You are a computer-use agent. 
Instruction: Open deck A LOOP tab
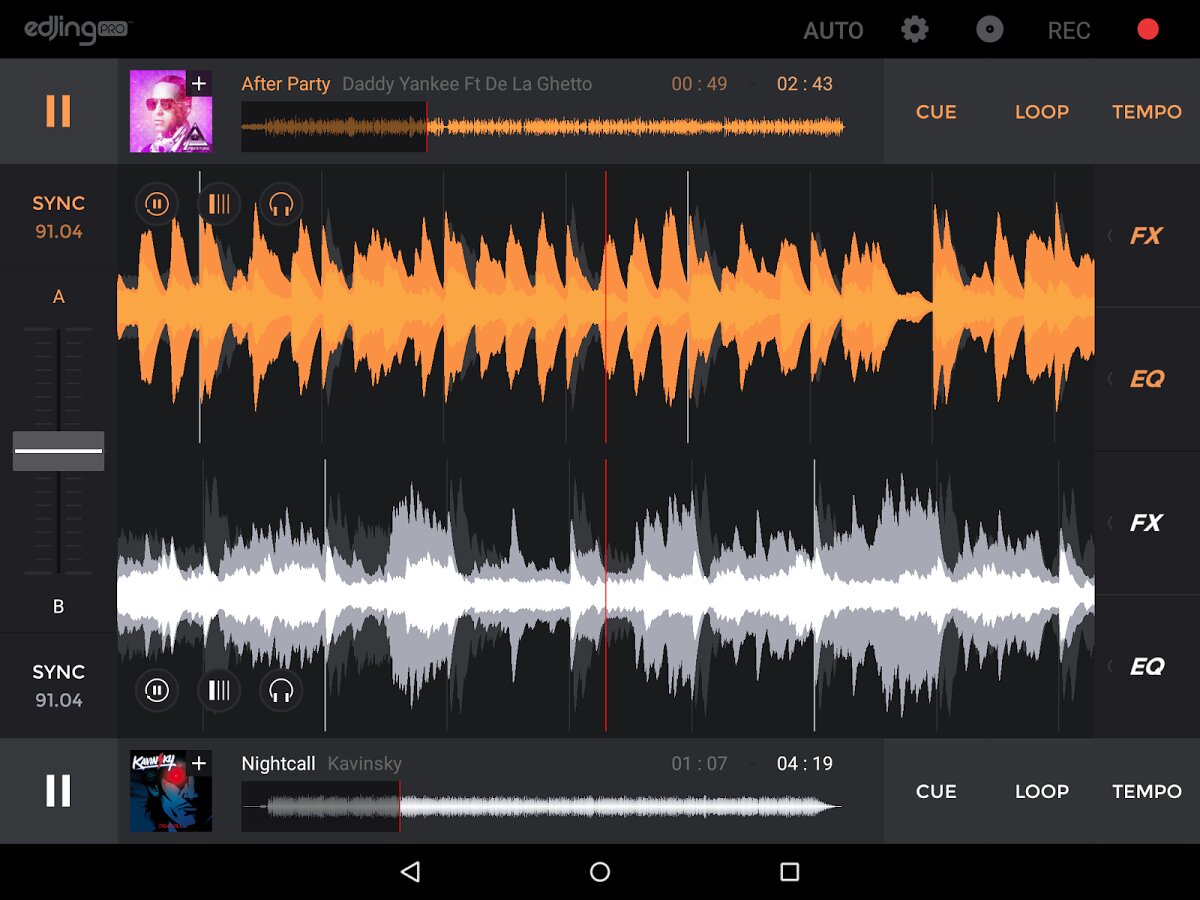[x=1041, y=112]
